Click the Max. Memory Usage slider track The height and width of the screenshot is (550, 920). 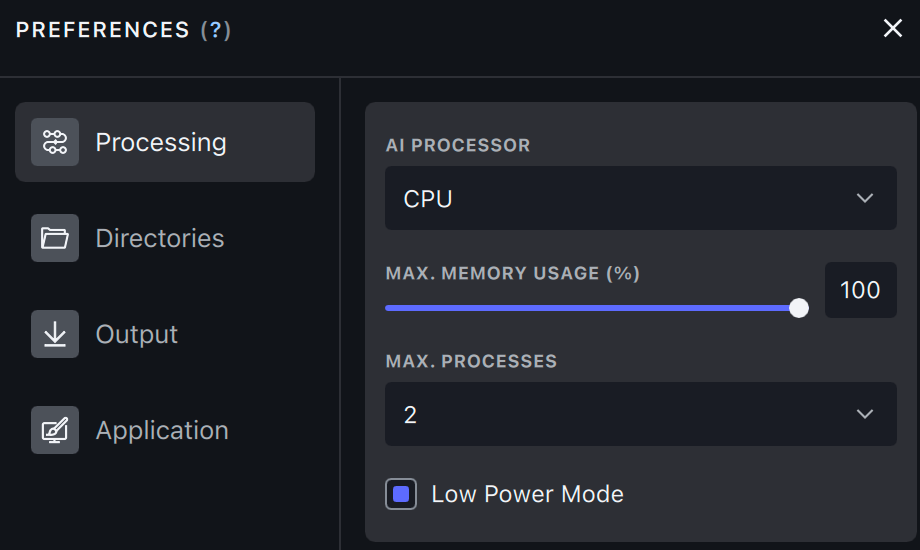(x=590, y=308)
